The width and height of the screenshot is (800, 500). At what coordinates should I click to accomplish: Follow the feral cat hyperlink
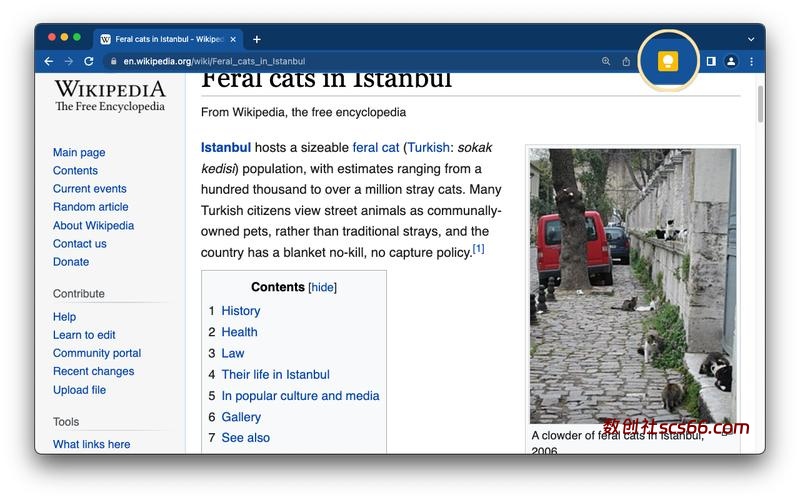pos(375,148)
